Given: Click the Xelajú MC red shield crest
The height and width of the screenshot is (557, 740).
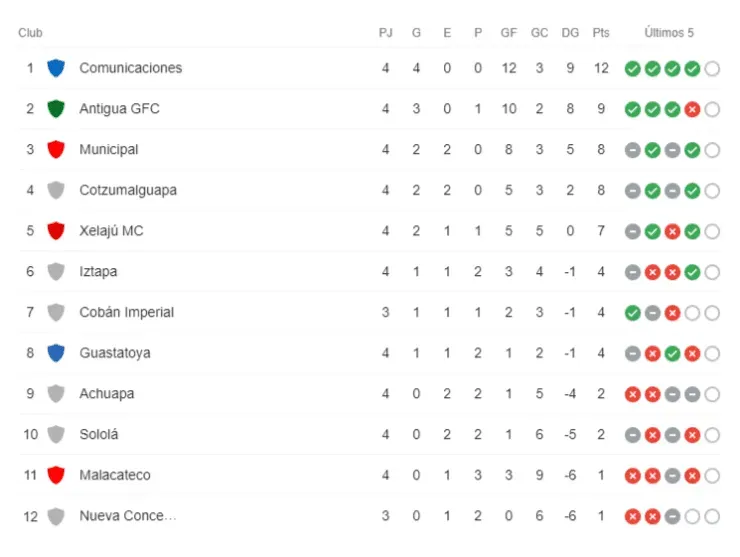Looking at the screenshot, I should point(56,231).
